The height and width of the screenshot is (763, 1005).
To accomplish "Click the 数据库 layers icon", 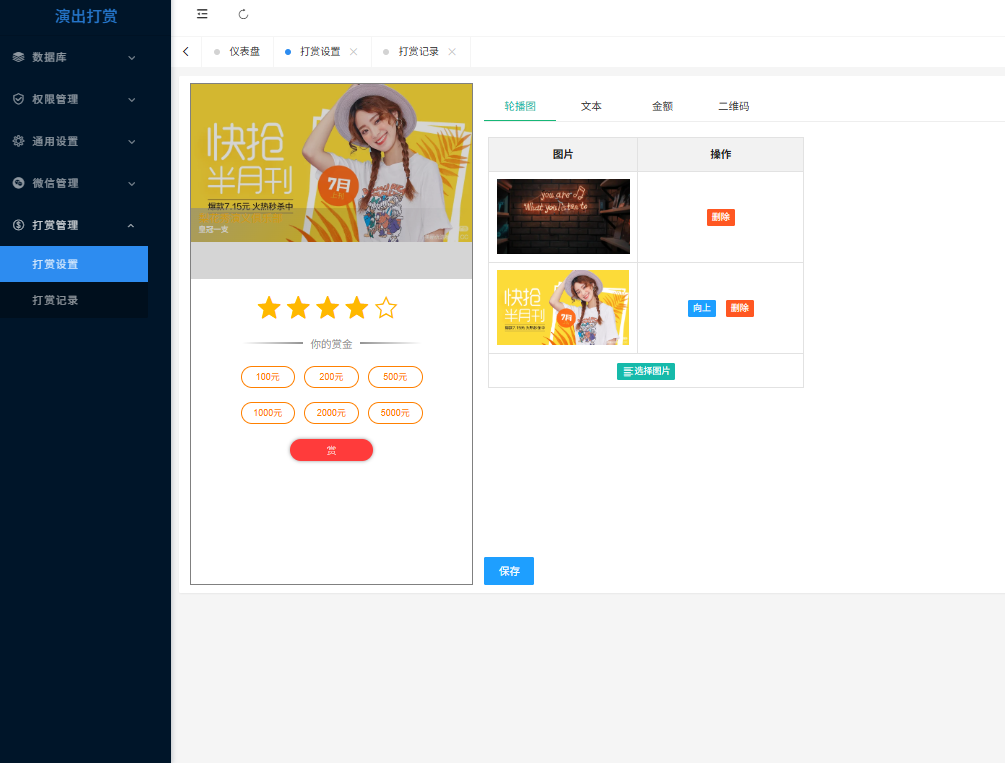I will pyautogui.click(x=19, y=57).
